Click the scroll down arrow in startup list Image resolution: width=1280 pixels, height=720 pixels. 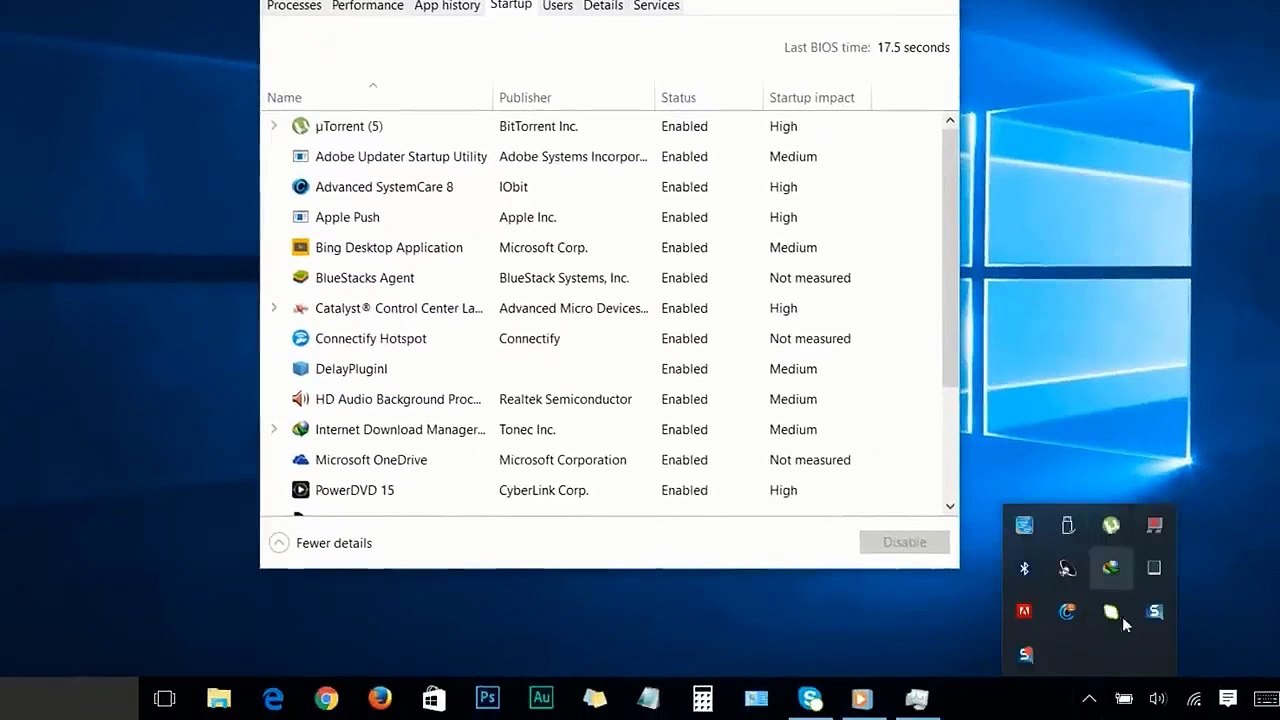[950, 507]
